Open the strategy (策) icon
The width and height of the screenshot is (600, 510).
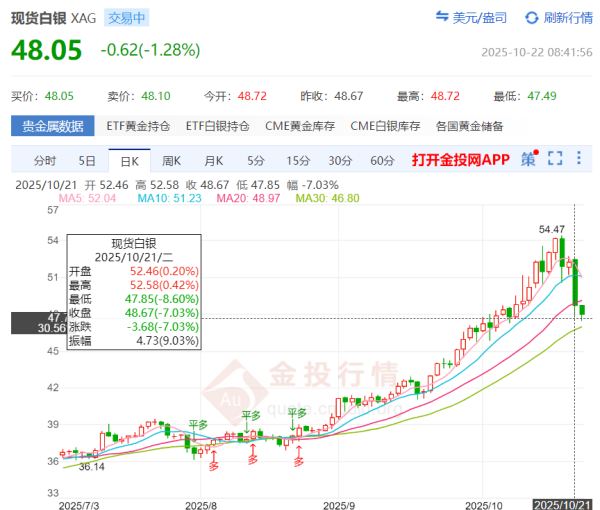click(x=529, y=159)
